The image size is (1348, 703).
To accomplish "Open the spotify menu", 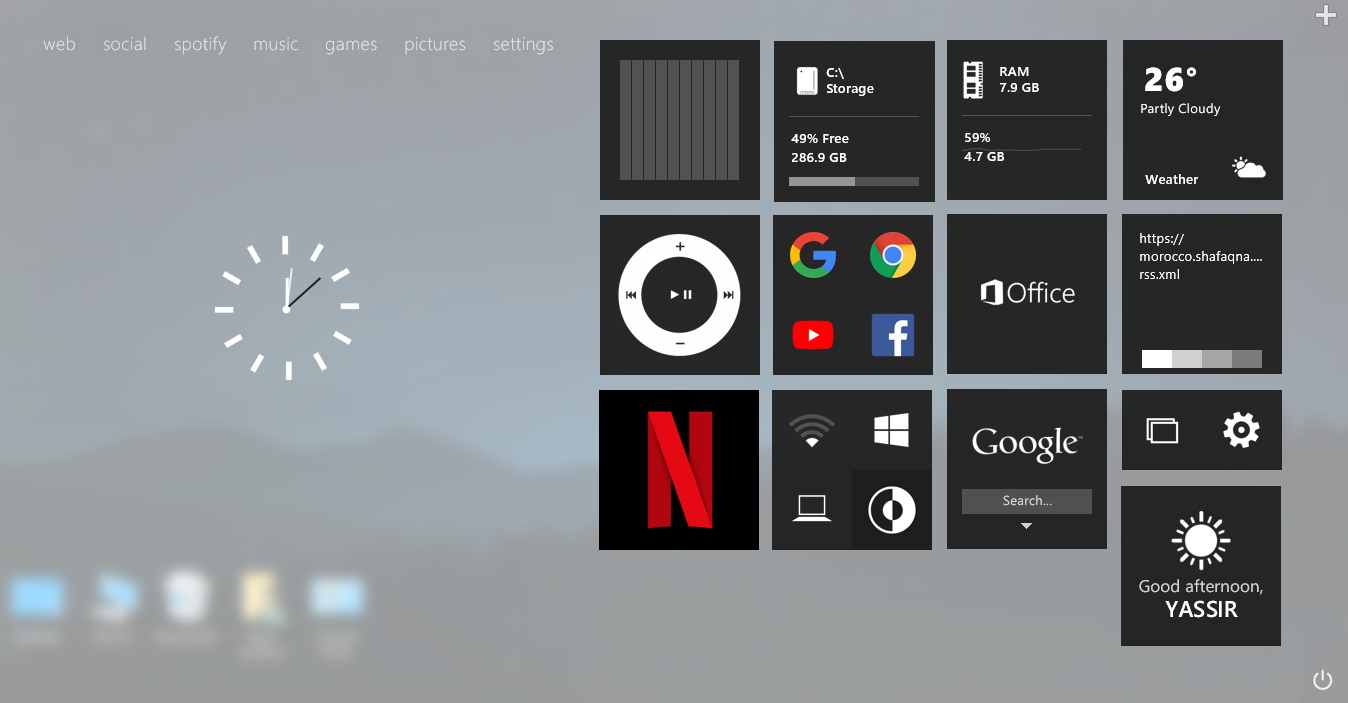I will pyautogui.click(x=200, y=44).
